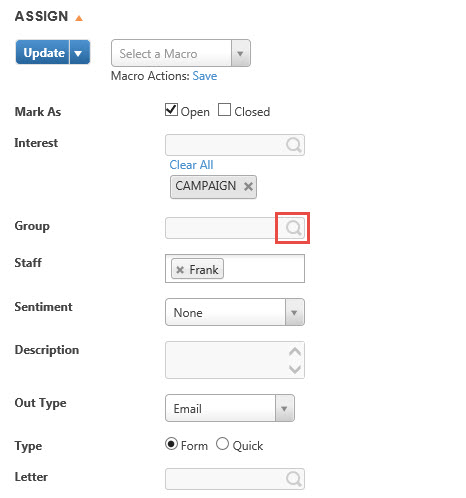Open the Update button dropdown arrow

pyautogui.click(x=80, y=52)
